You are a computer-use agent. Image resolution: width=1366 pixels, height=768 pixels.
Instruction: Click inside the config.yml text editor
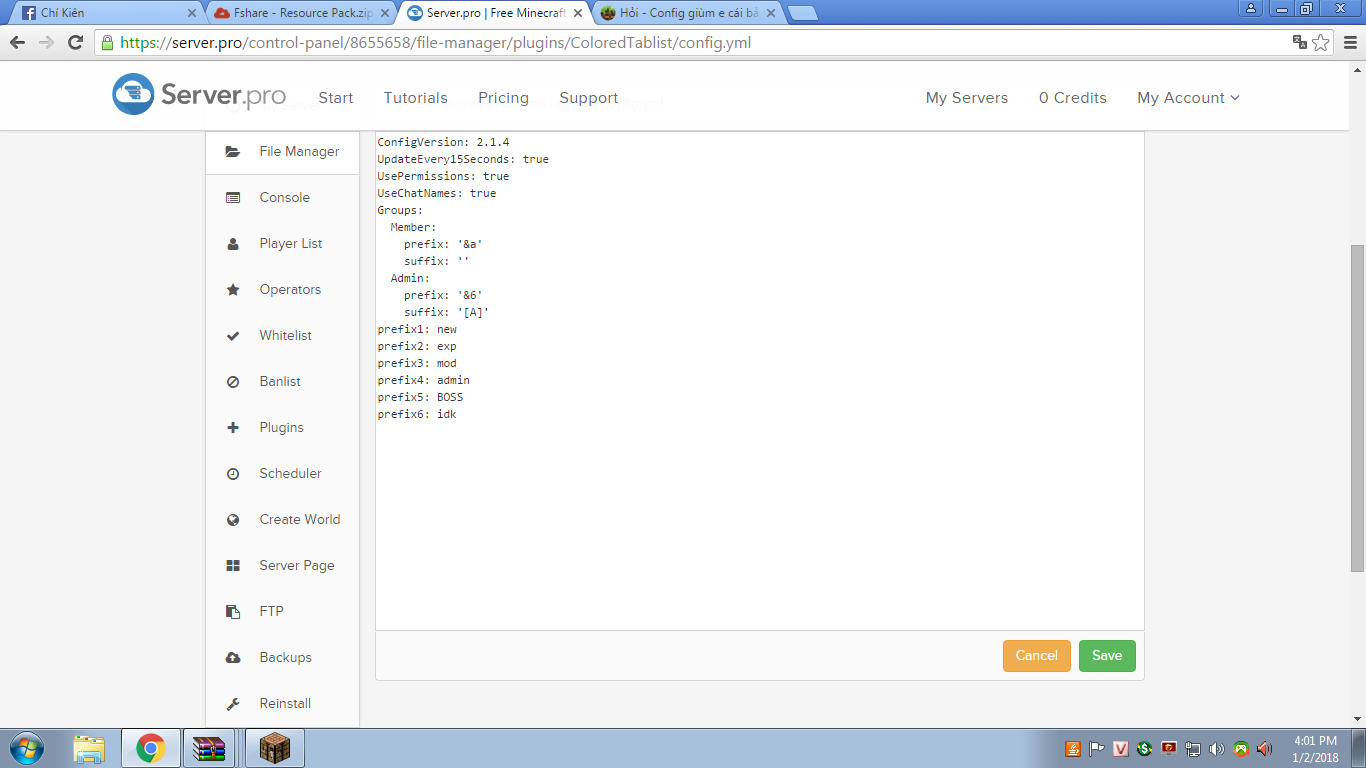760,381
